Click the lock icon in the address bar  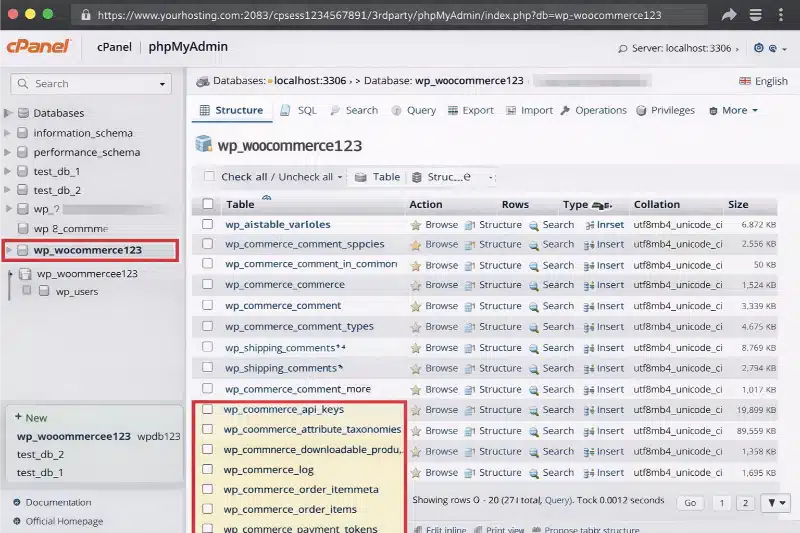click(x=86, y=15)
